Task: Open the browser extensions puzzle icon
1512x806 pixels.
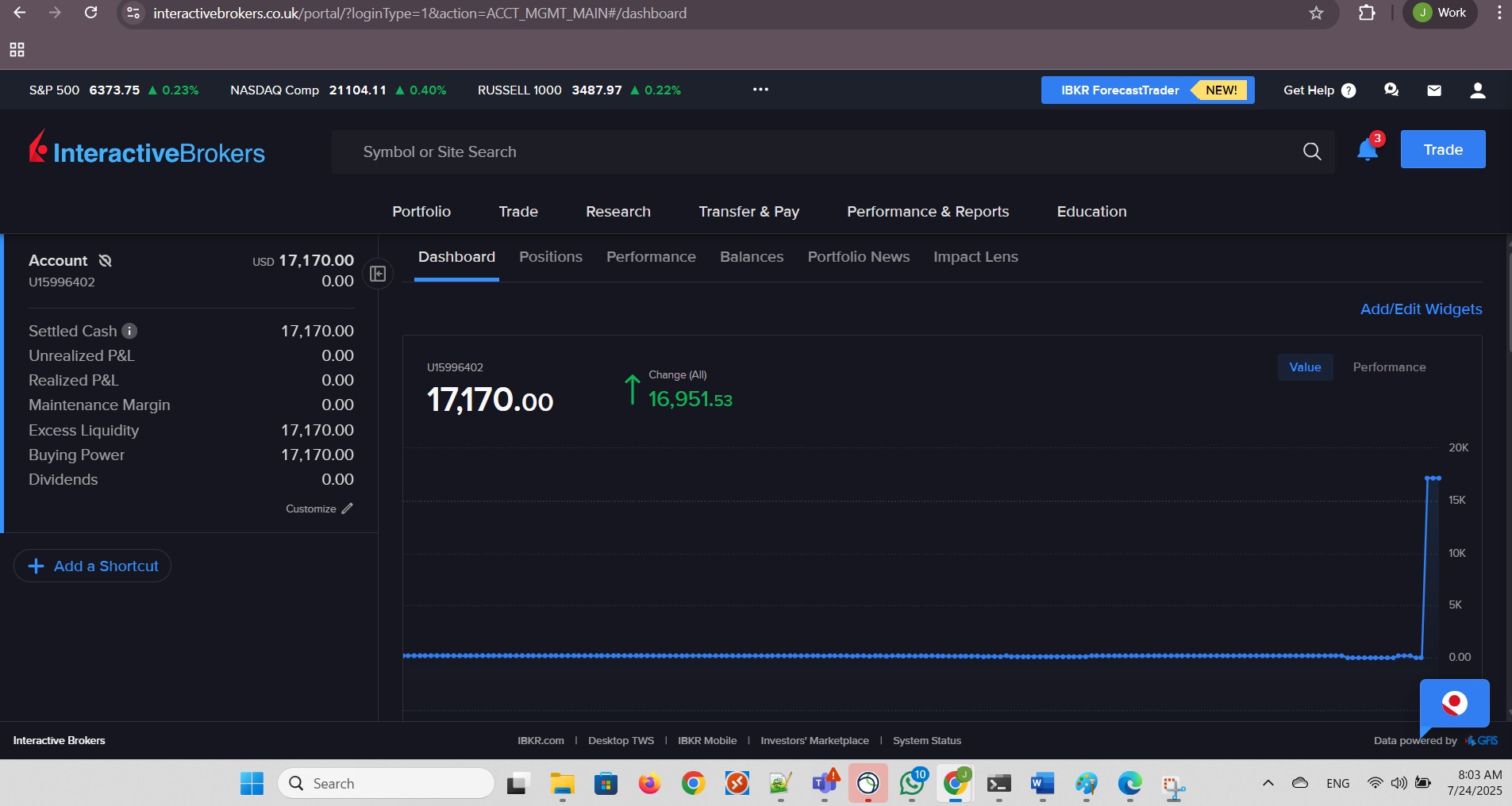Action: 1367,13
